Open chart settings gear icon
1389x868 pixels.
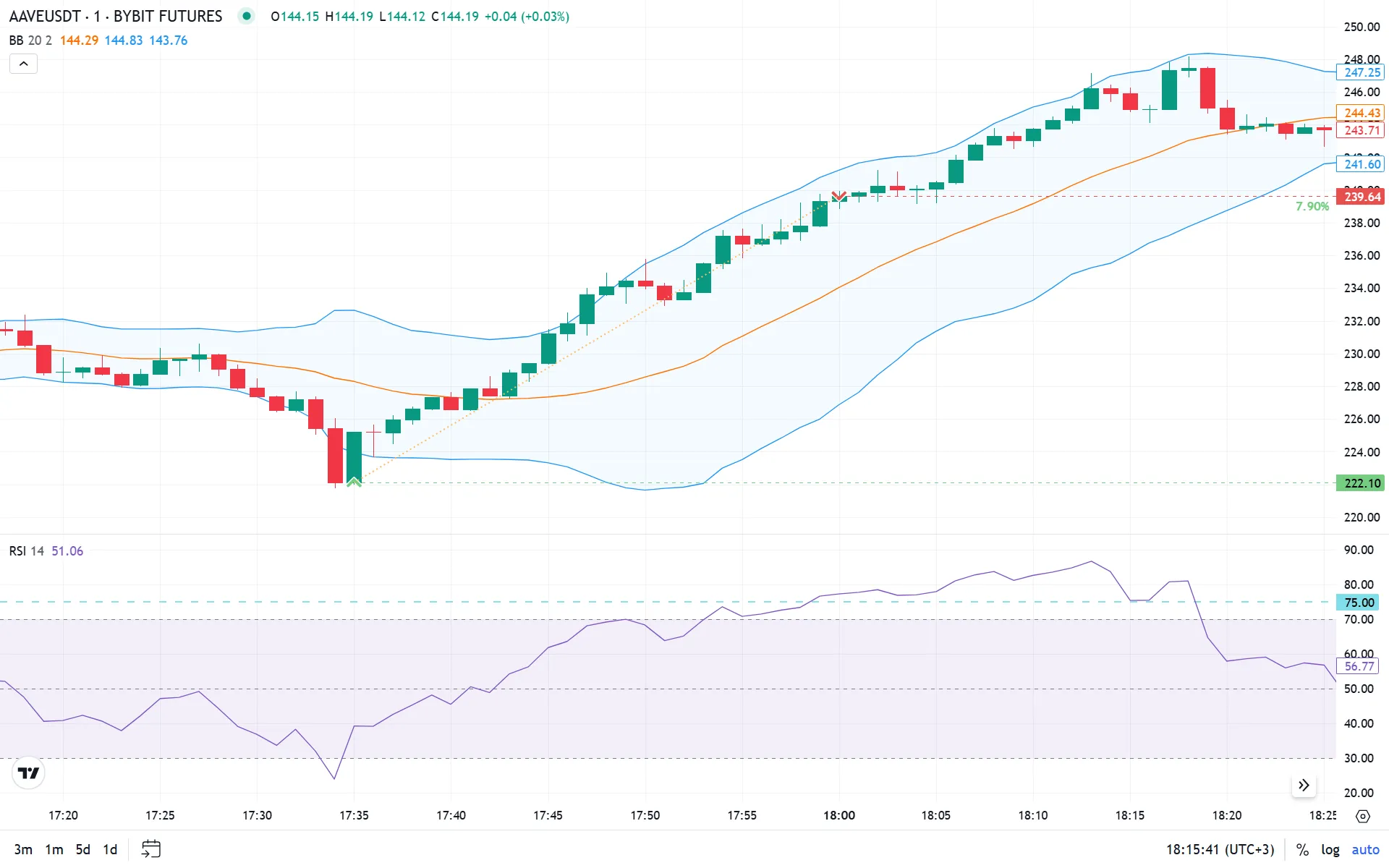(x=1363, y=816)
